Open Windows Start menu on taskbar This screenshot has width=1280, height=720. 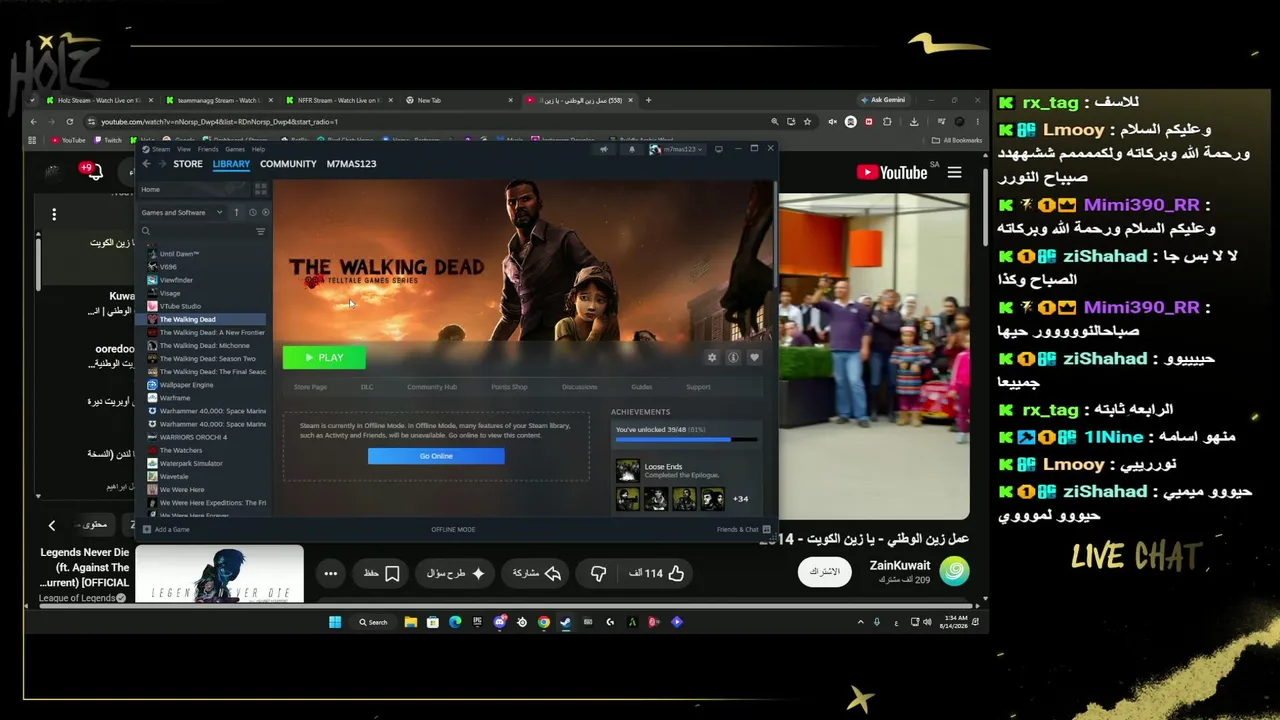335,622
